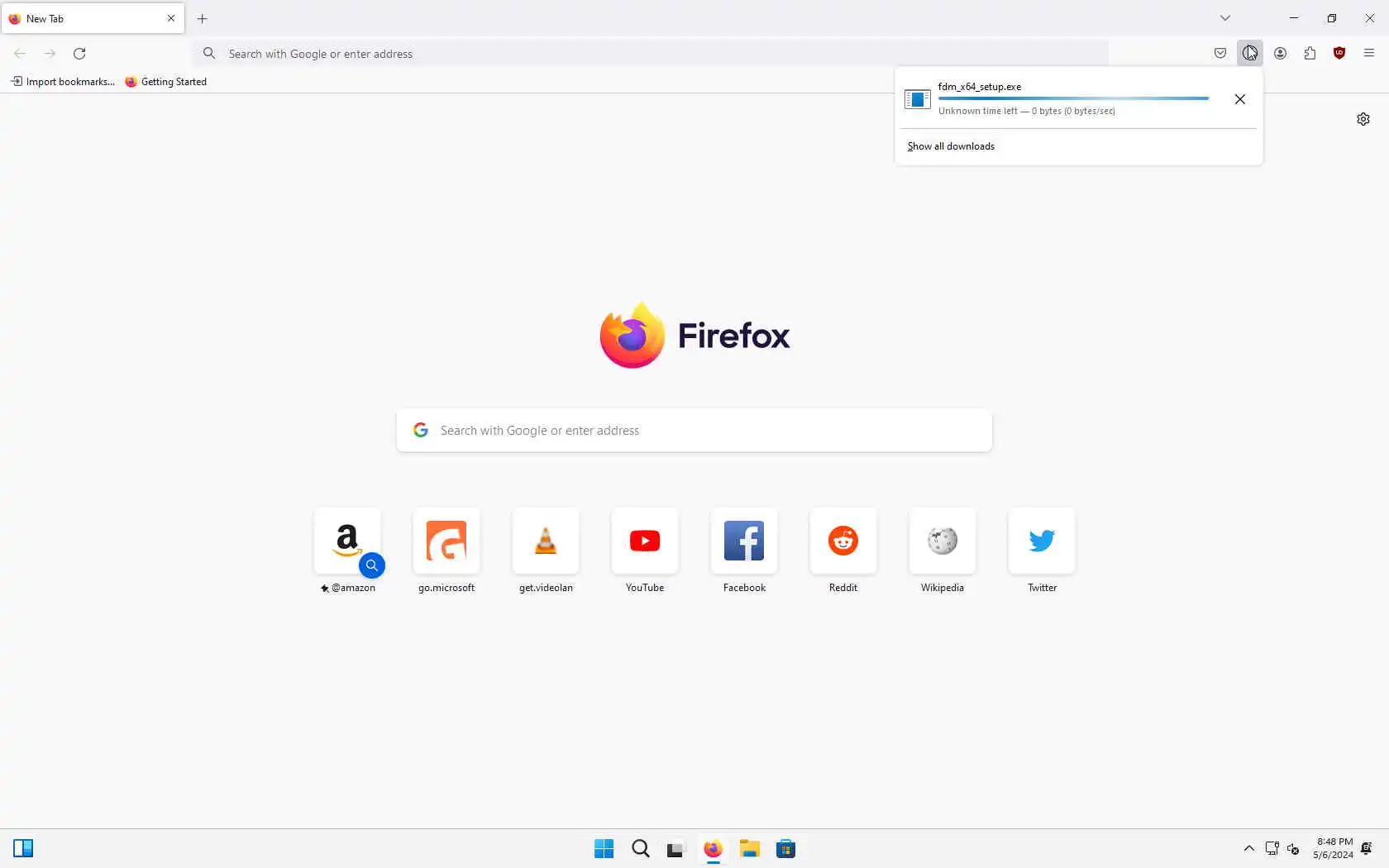Screen dimensions: 1389x868
Task: Click the magnifier icon in address bar
Action: [x=210, y=54]
